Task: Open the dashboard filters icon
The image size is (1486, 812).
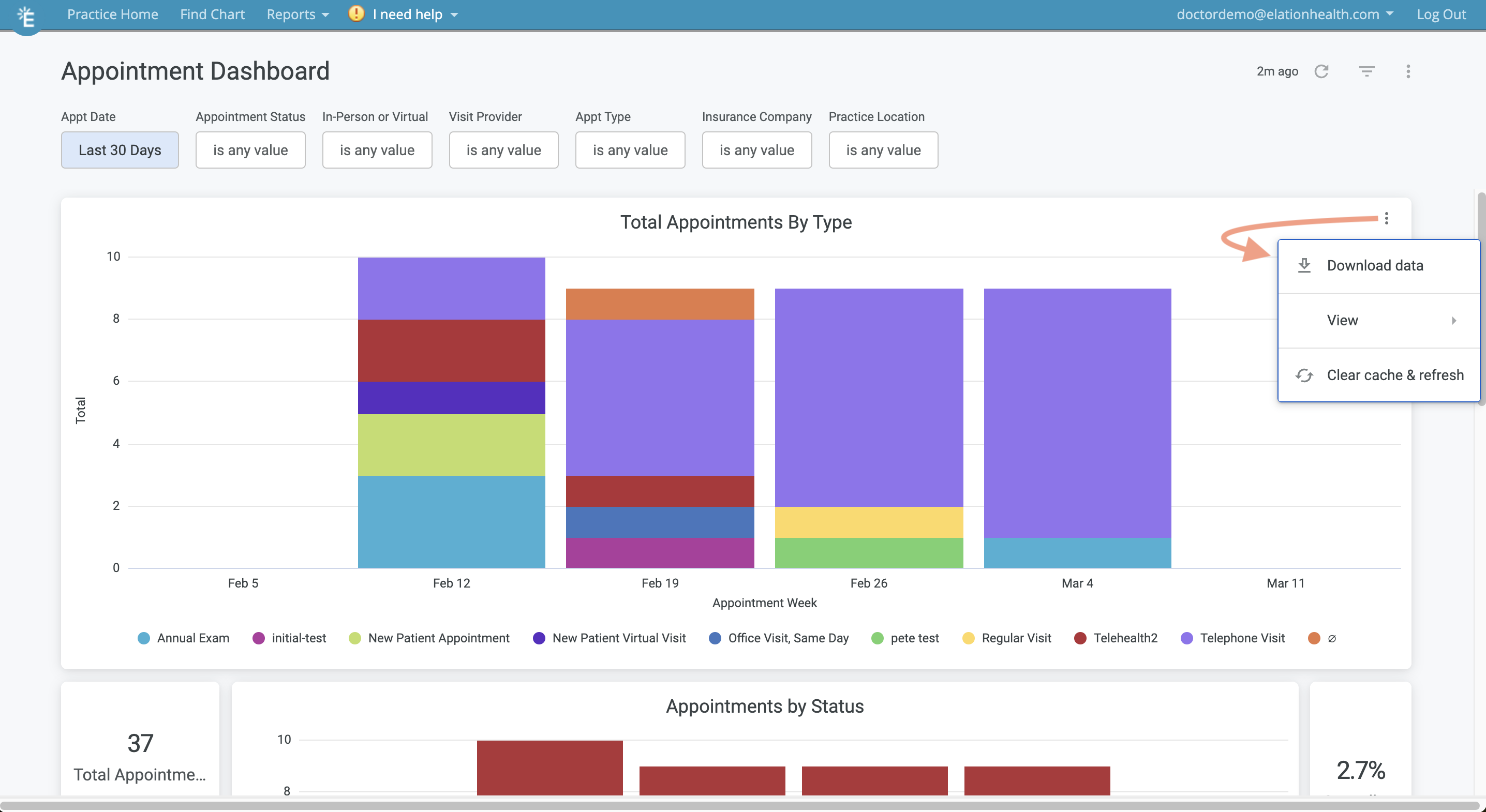Action: (x=1368, y=71)
